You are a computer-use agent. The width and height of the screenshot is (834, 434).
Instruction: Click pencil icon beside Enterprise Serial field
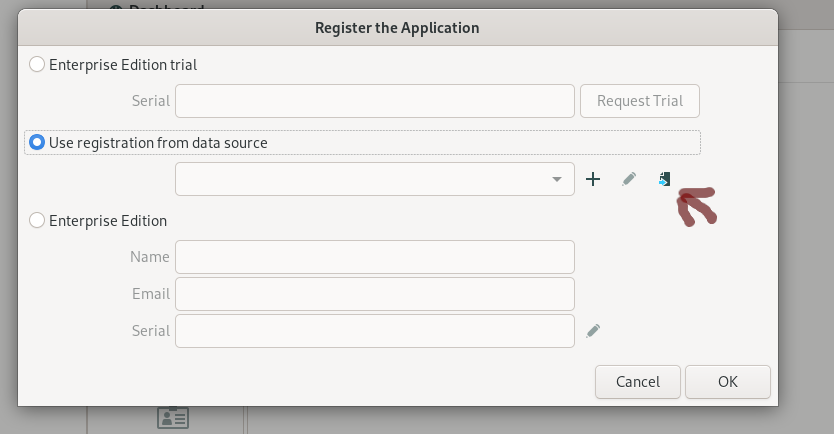point(593,331)
